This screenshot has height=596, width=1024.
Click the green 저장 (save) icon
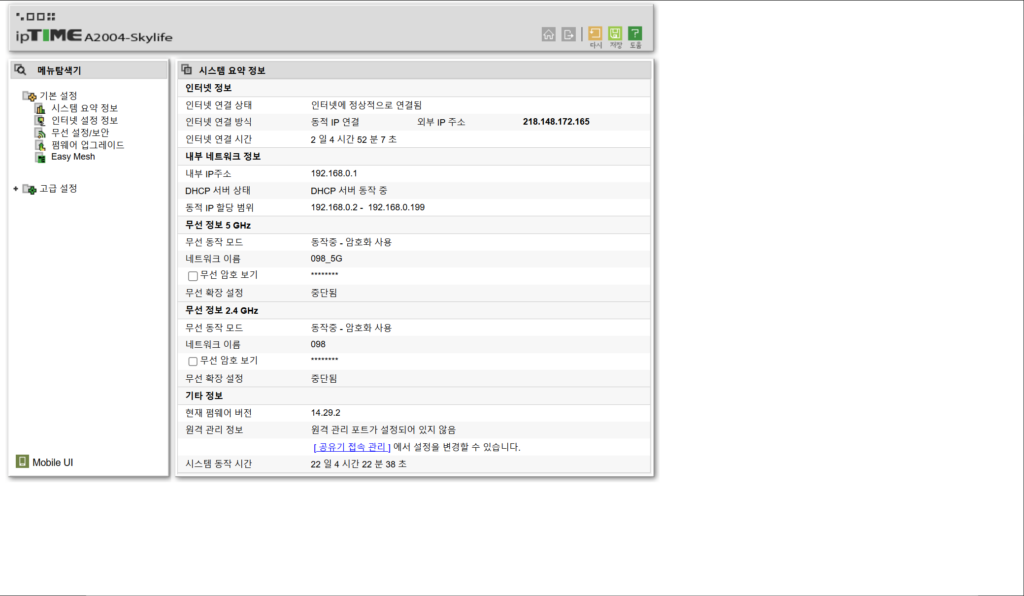615,35
